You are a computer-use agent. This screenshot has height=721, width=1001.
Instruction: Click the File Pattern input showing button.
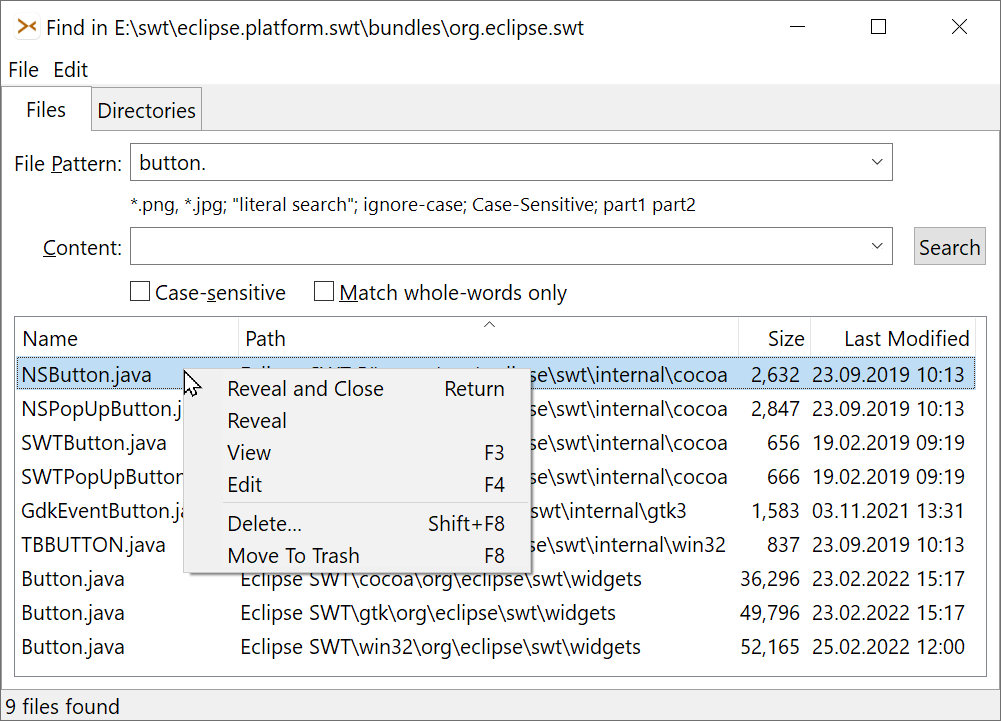point(400,161)
